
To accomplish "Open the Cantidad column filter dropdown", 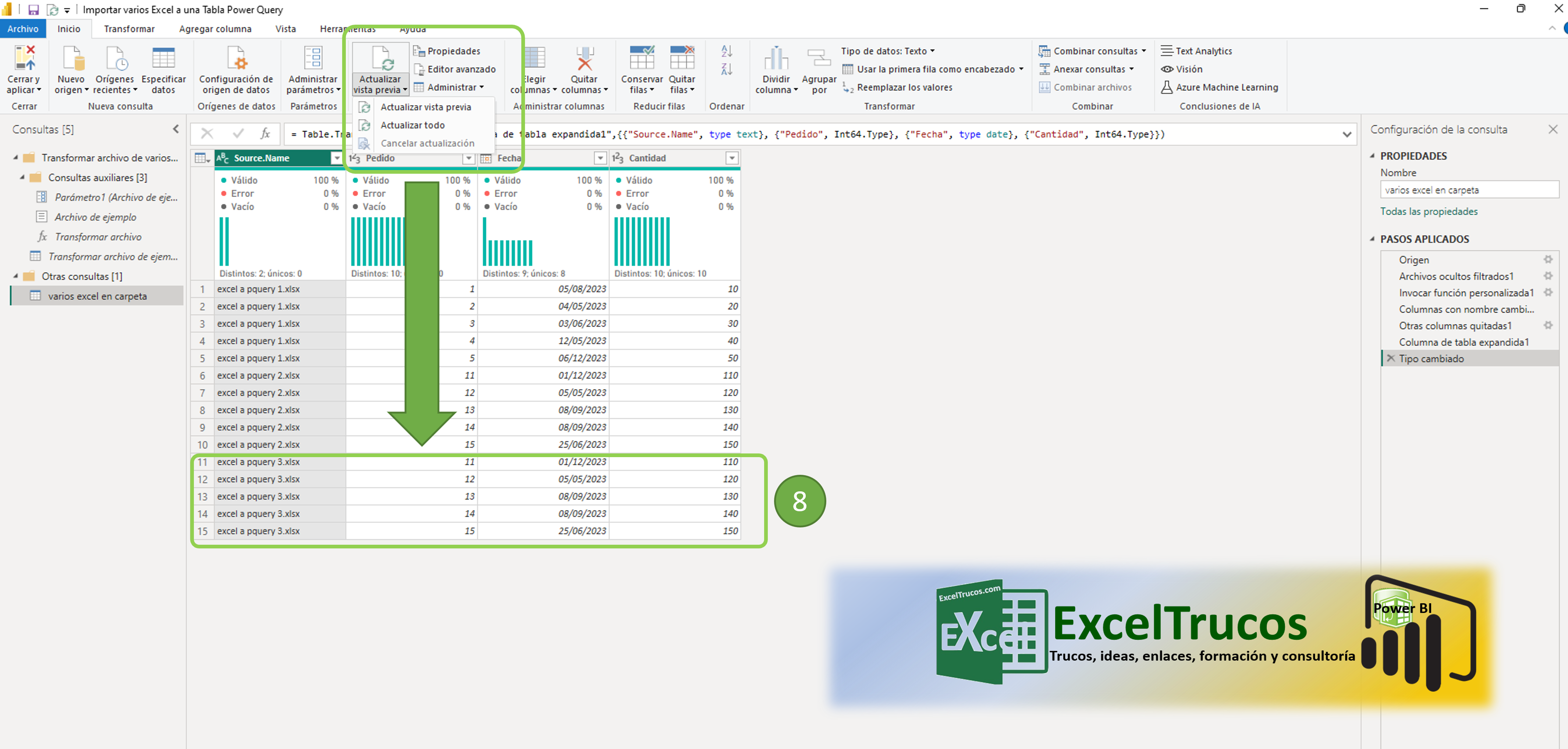I will pos(732,158).
